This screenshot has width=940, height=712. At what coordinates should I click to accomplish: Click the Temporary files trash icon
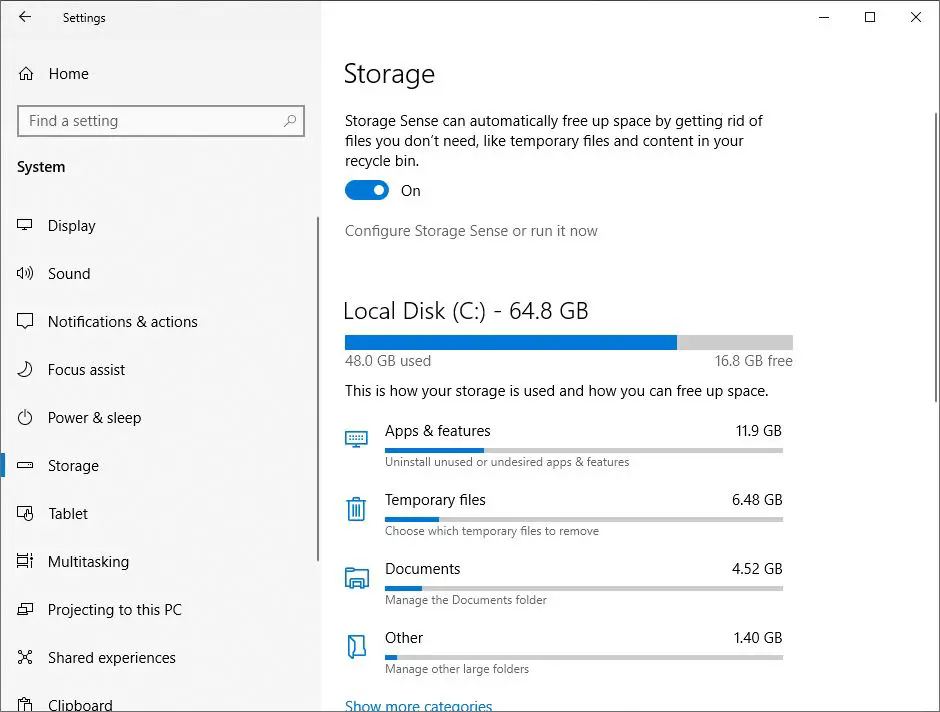tap(356, 509)
